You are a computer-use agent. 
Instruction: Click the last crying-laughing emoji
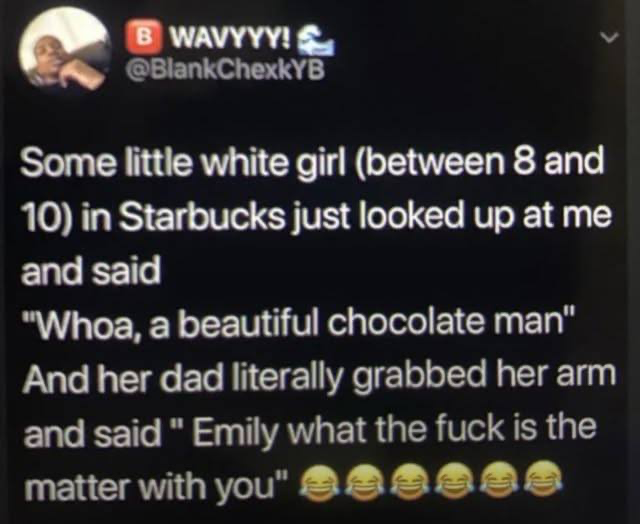[545, 478]
